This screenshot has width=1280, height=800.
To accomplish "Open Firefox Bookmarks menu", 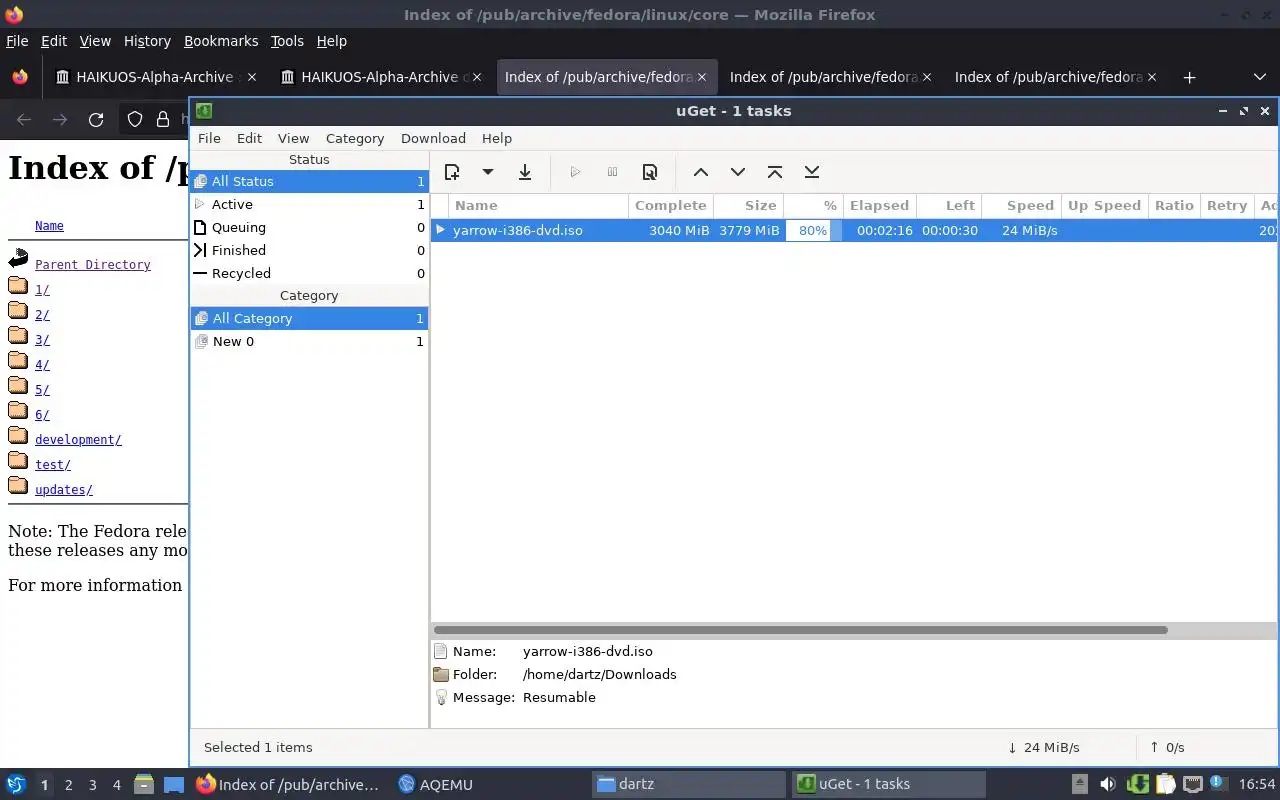I will tap(221, 41).
